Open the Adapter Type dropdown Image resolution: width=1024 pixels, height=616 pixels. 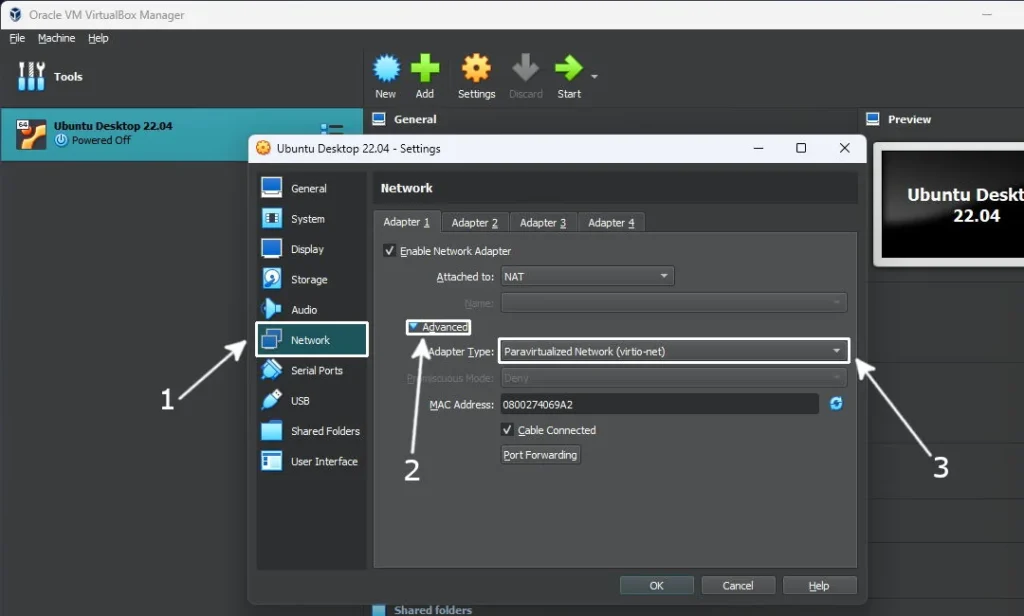[x=673, y=351]
